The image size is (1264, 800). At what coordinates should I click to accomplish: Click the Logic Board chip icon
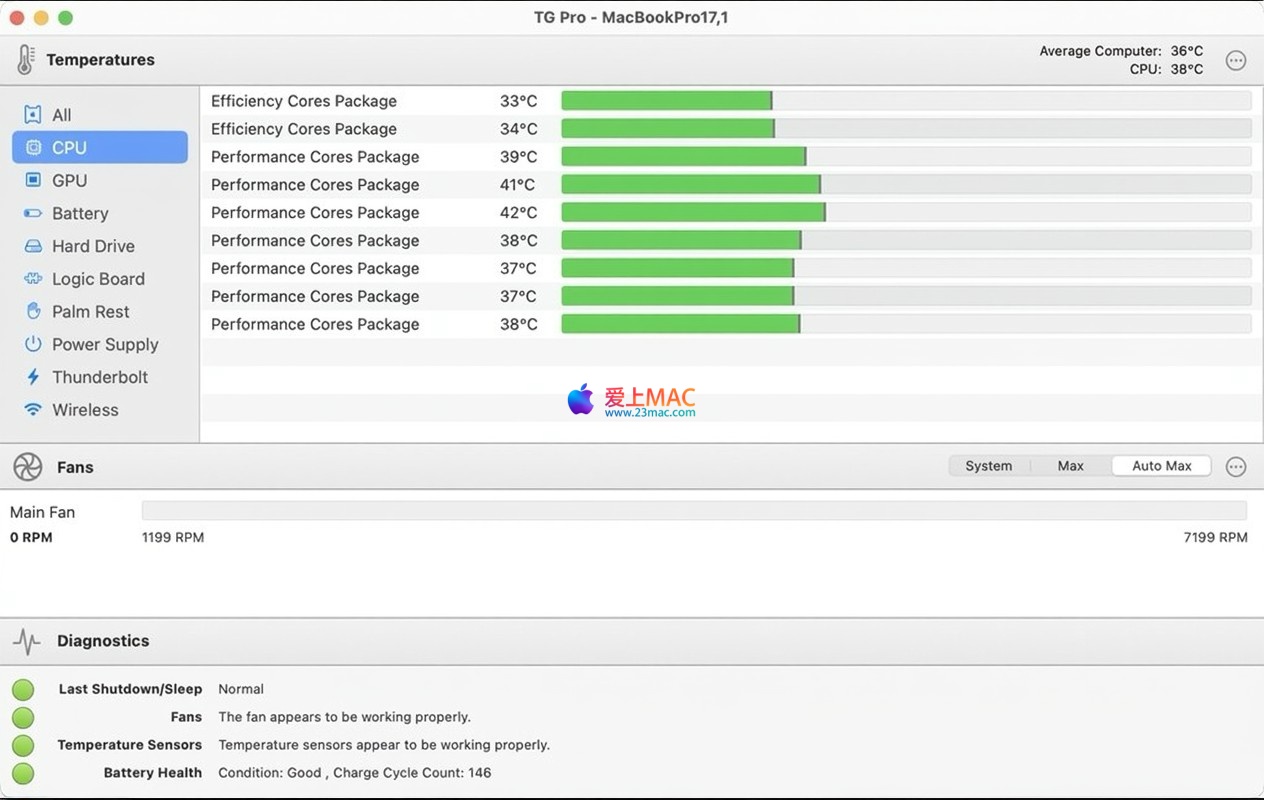pyautogui.click(x=33, y=279)
